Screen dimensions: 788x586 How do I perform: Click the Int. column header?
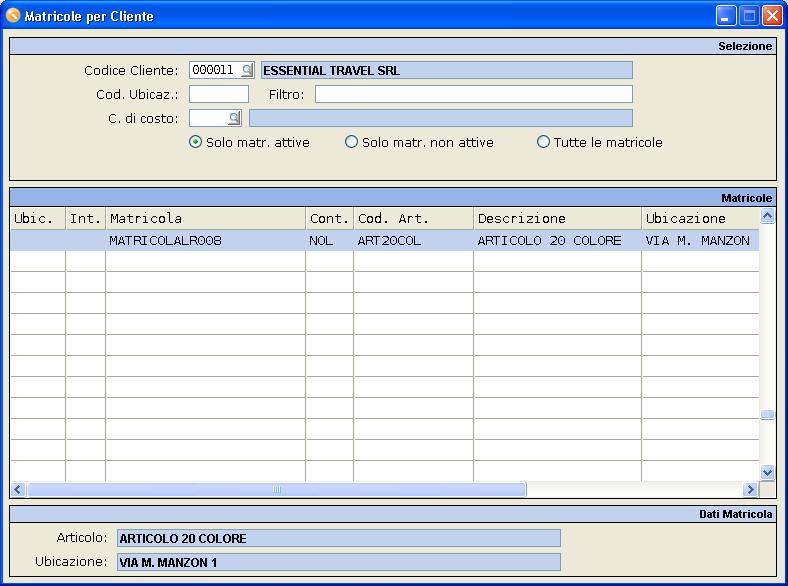85,219
